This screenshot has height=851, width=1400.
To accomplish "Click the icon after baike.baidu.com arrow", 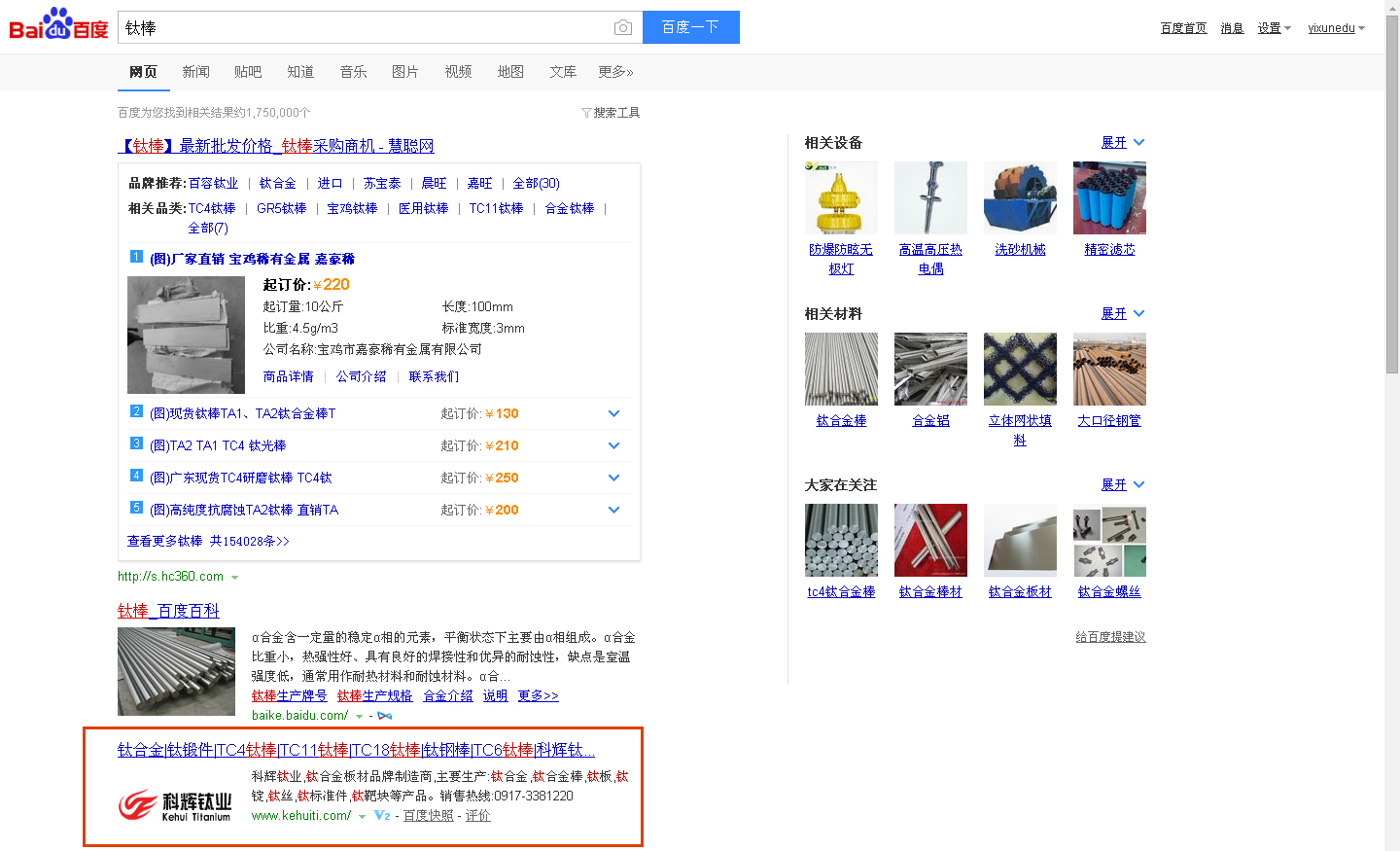I will (385, 716).
